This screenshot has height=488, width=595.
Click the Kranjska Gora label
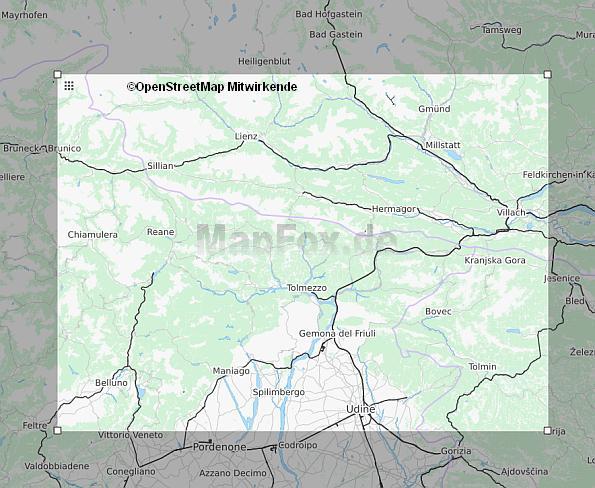pos(495,260)
